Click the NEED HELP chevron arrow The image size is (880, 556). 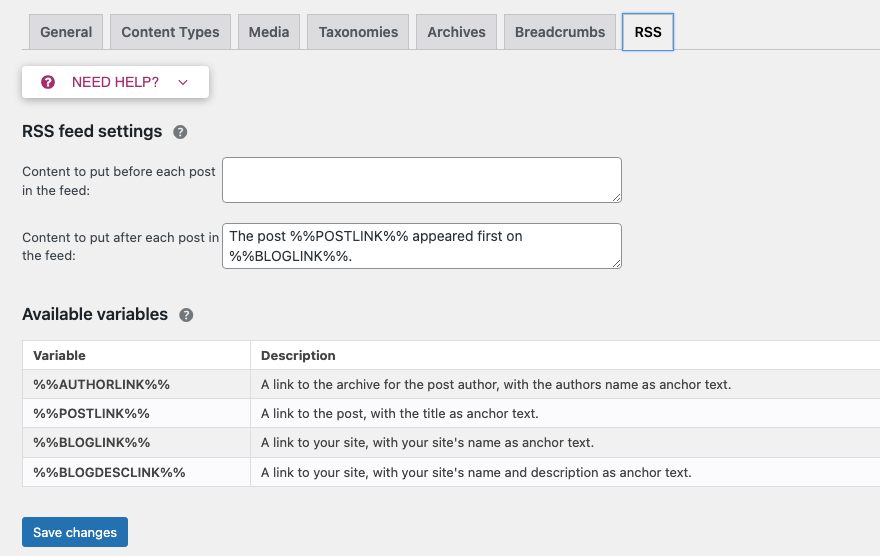(x=183, y=82)
